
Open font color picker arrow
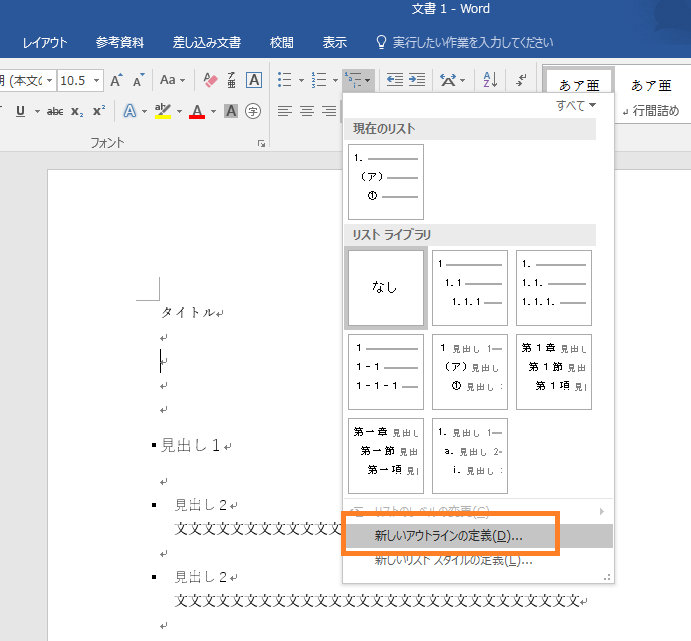(213, 111)
